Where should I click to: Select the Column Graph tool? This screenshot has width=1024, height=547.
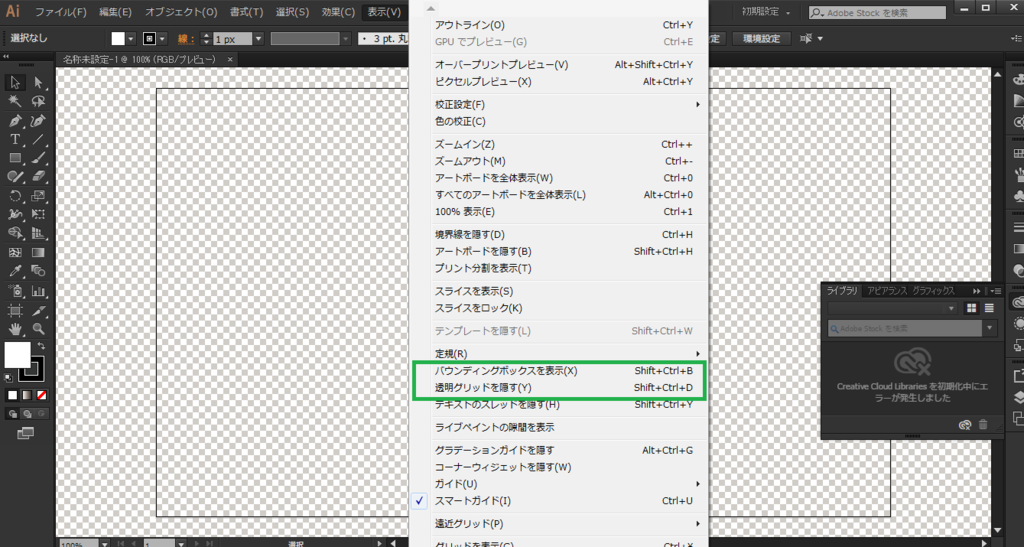click(39, 290)
